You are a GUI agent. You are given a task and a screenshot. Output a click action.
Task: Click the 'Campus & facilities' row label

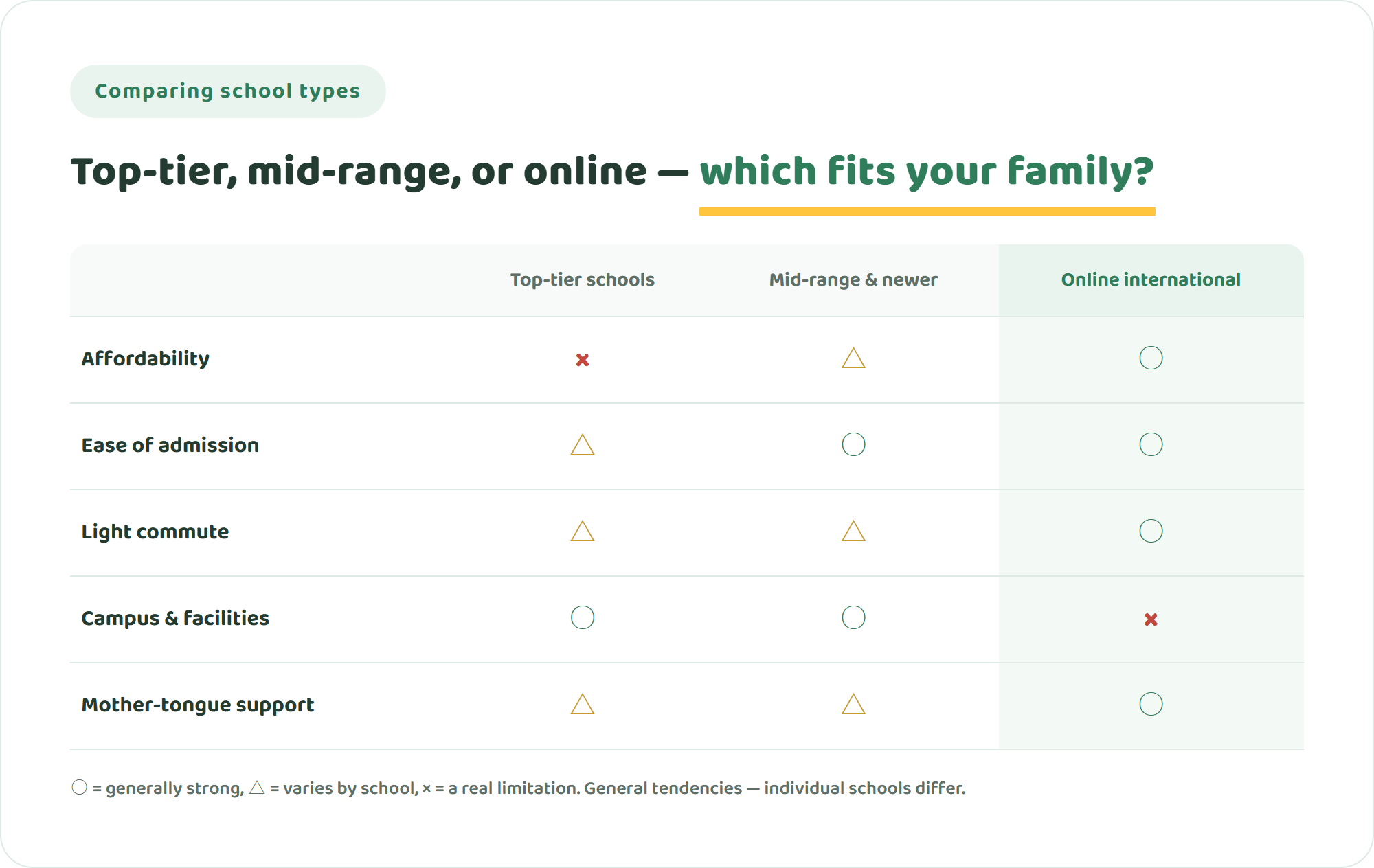(175, 618)
